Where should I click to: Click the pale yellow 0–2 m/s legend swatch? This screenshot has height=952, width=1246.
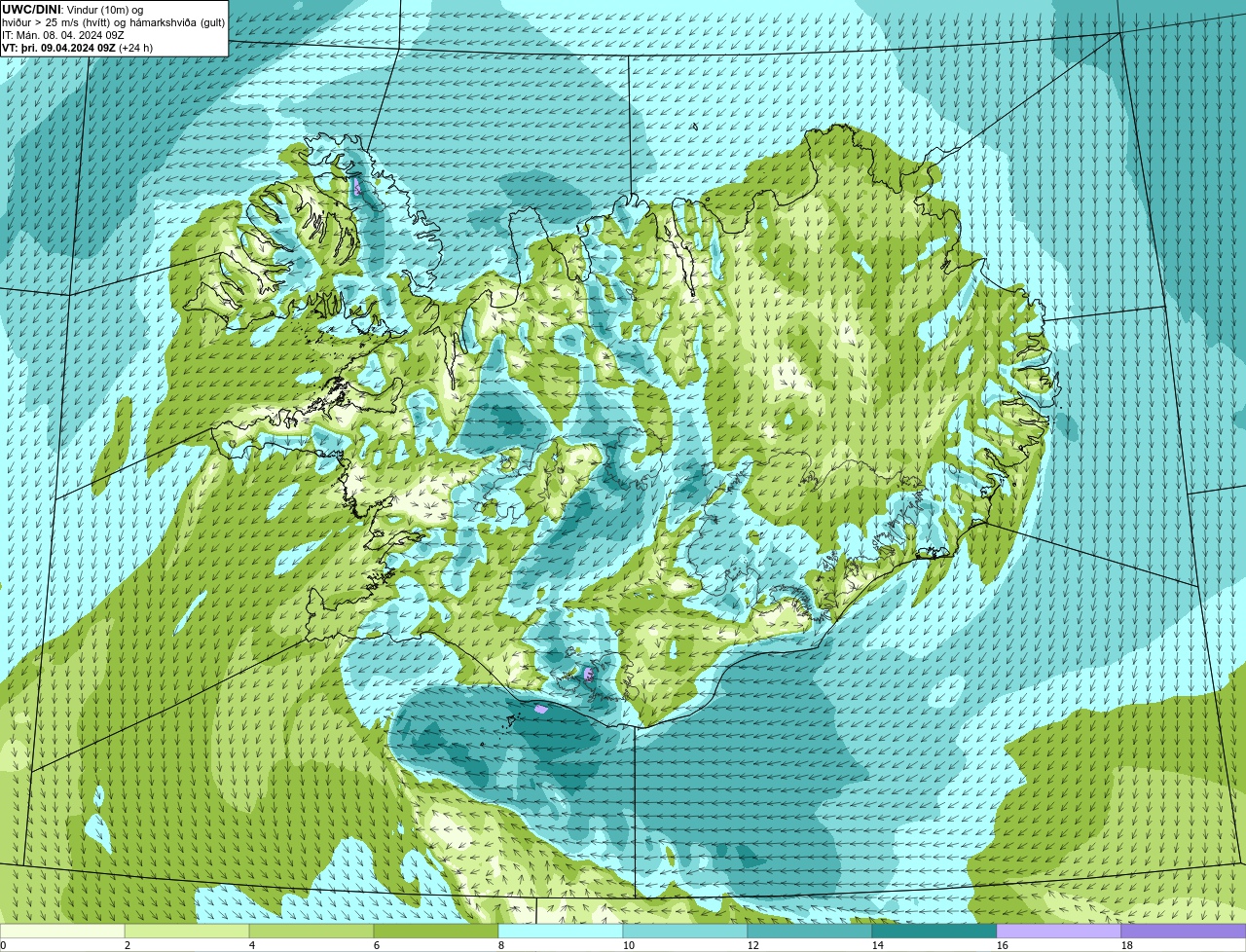[x=62, y=931]
